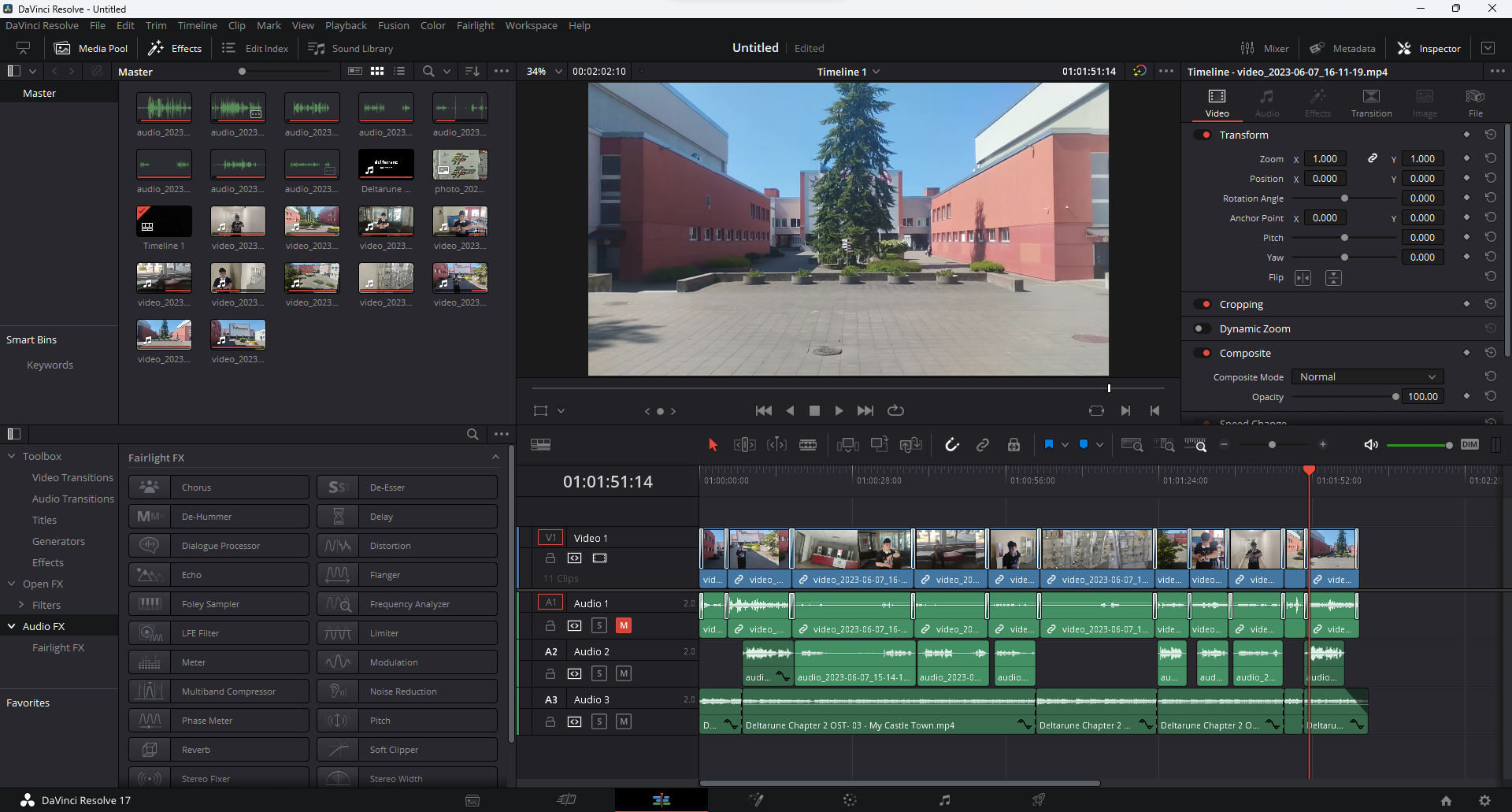The width and height of the screenshot is (1512, 812).
Task: Click the Full Extent Zoom icon
Action: 1132,445
